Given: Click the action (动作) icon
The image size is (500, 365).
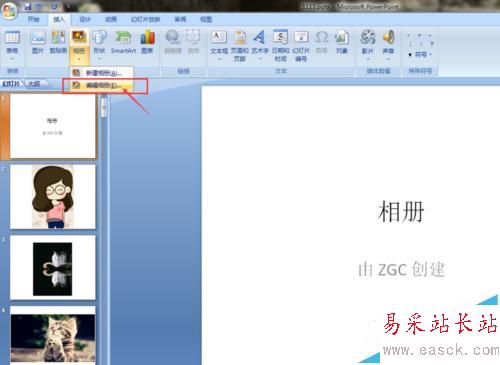Looking at the screenshot, I should (193, 37).
